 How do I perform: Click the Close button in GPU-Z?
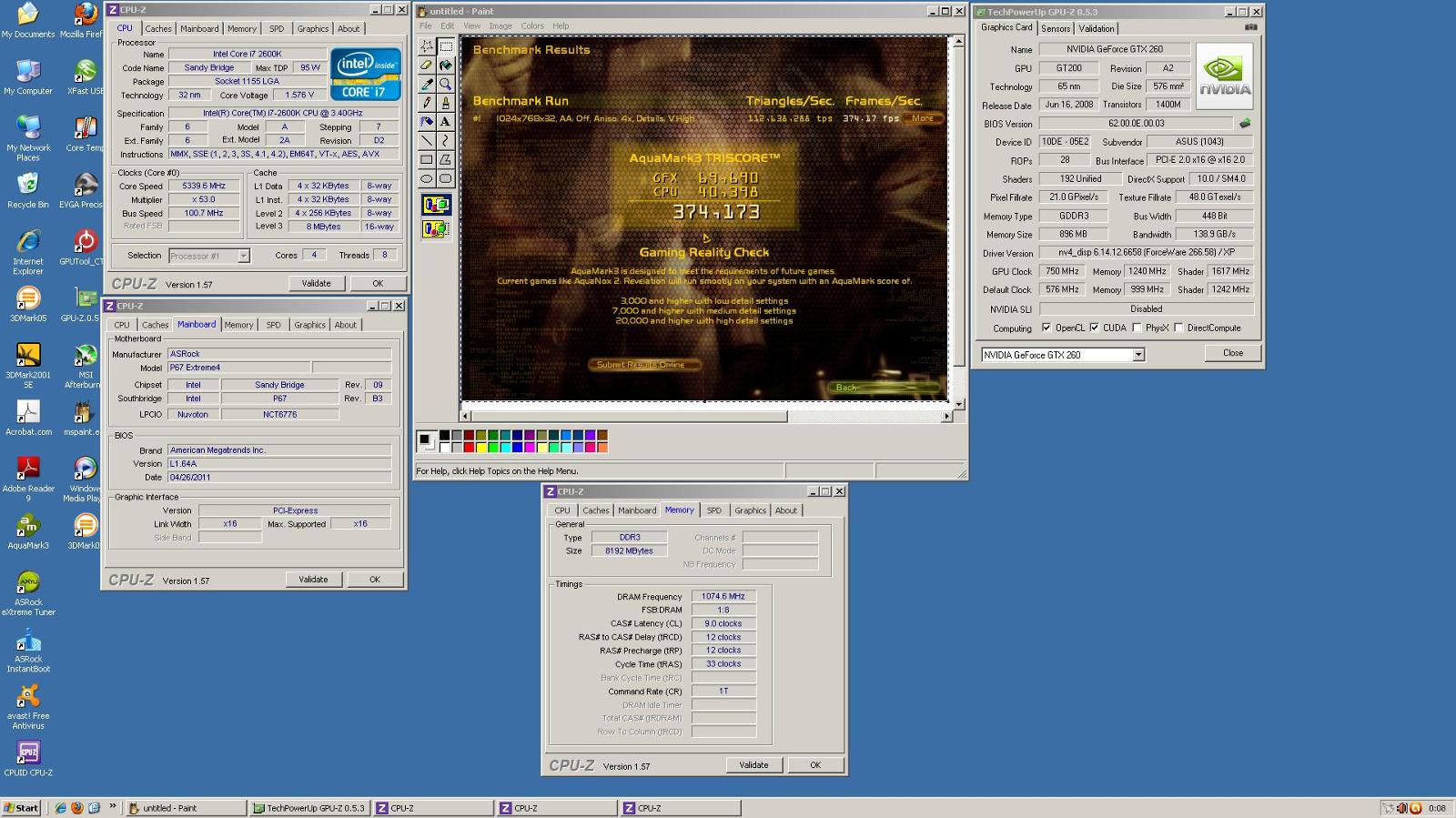point(1233,353)
